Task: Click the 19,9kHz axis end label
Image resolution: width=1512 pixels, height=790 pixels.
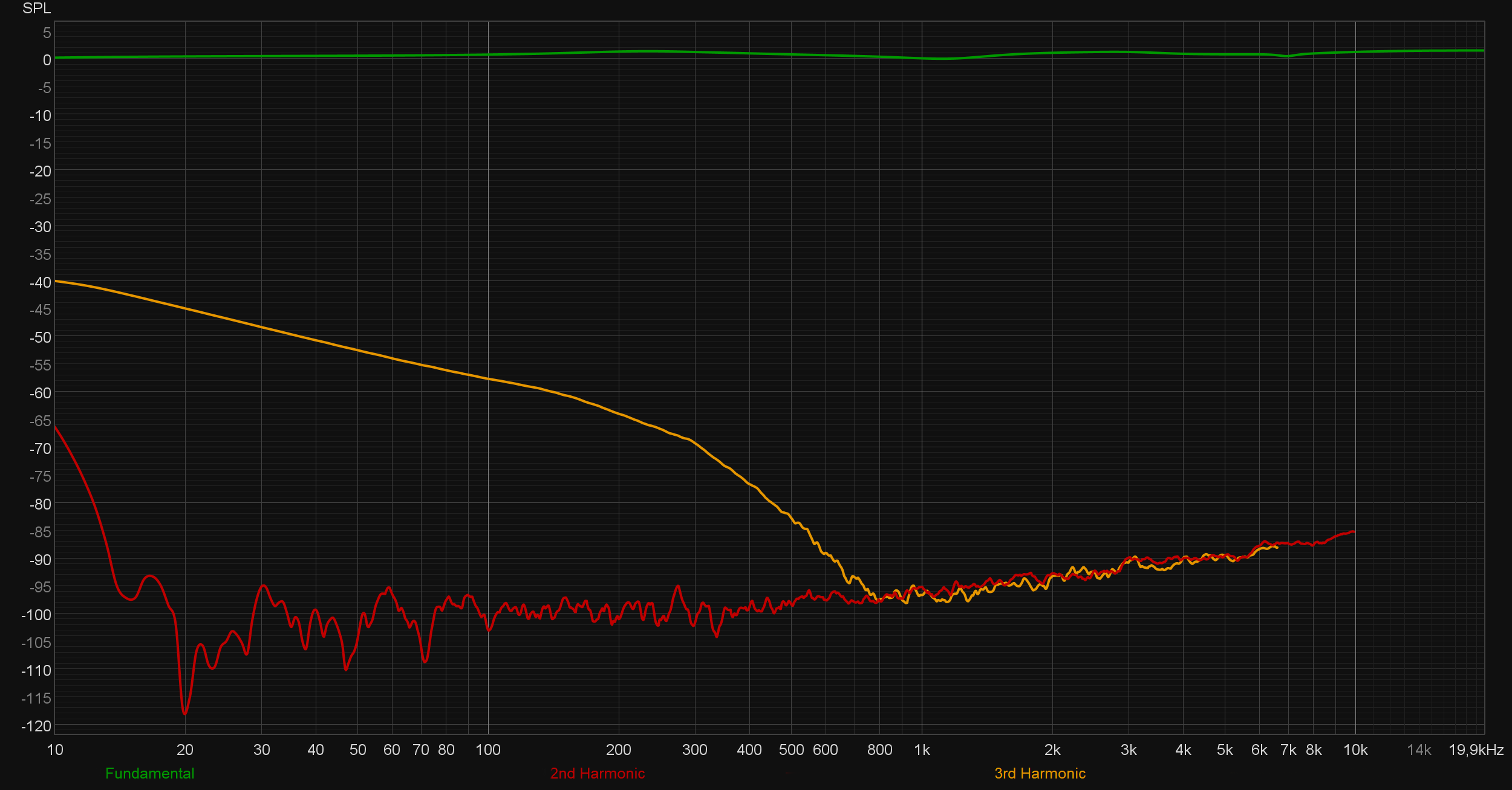Action: pos(1476,750)
